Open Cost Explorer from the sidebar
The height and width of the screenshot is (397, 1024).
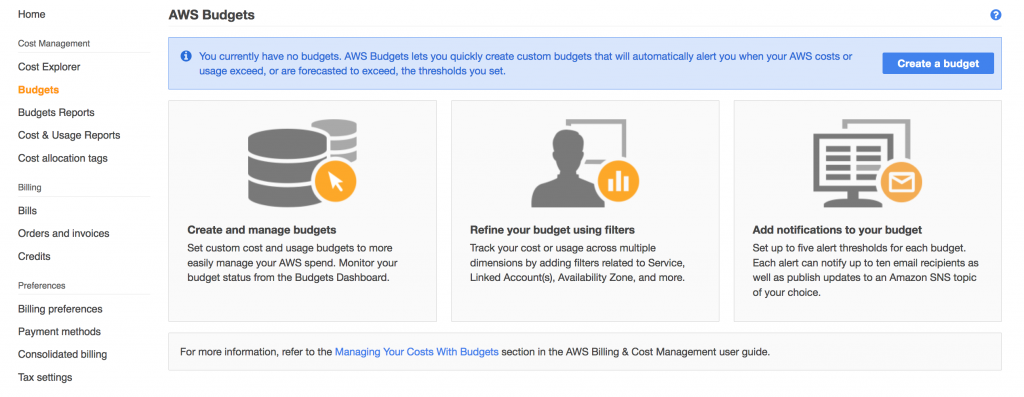[49, 67]
